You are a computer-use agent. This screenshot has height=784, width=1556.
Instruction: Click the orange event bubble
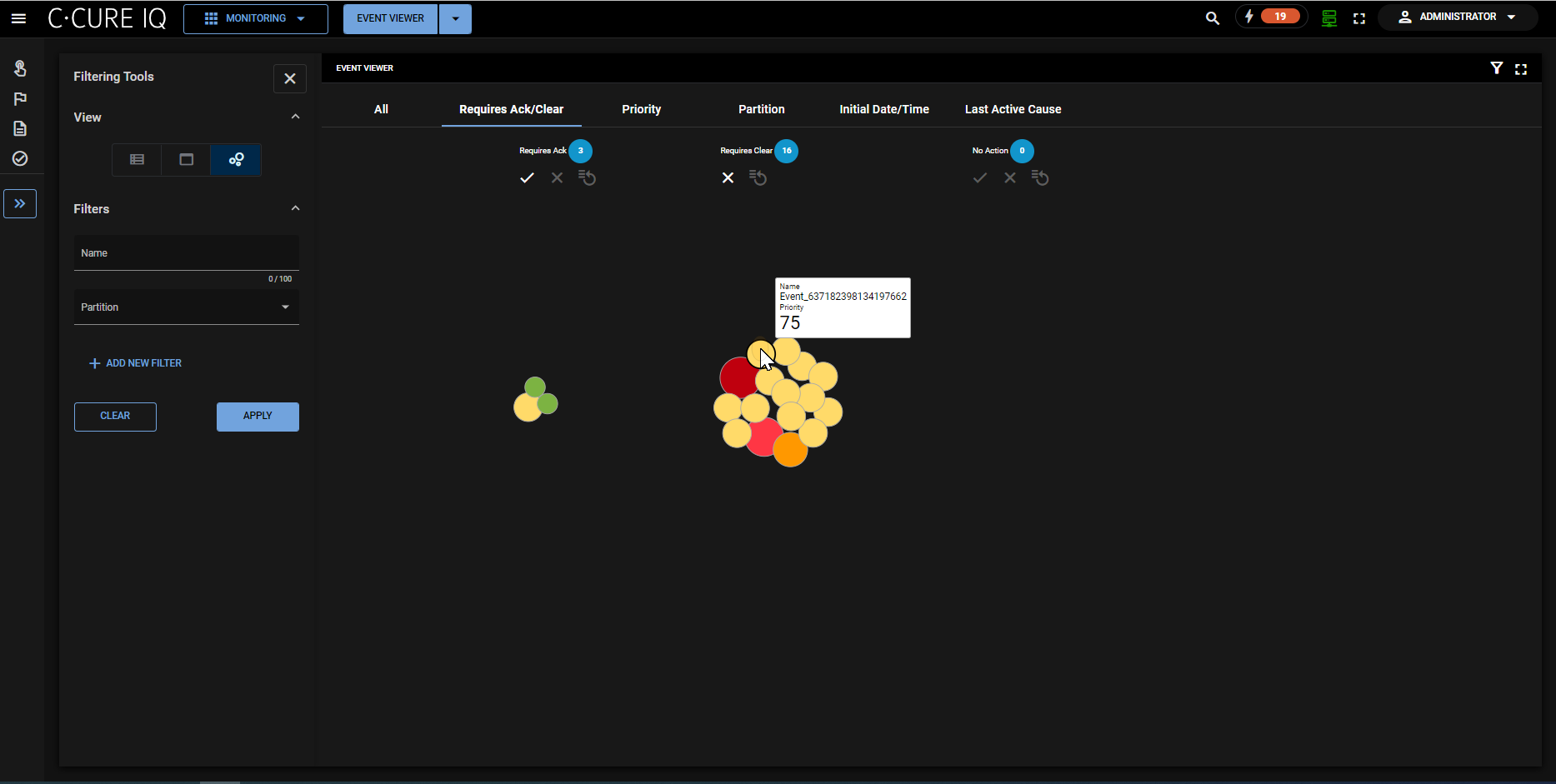pos(792,452)
